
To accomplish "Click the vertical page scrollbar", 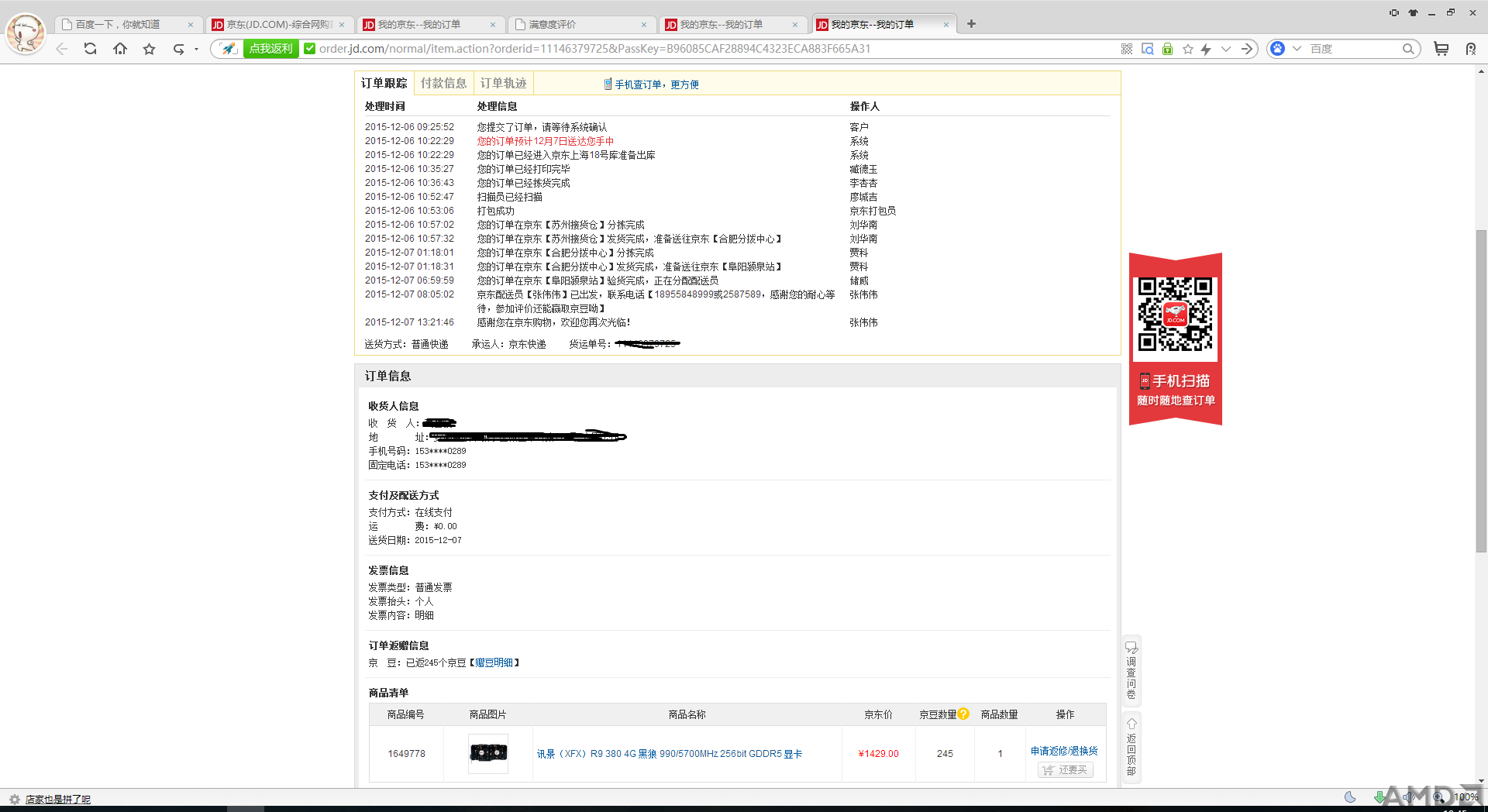I will [x=1481, y=391].
